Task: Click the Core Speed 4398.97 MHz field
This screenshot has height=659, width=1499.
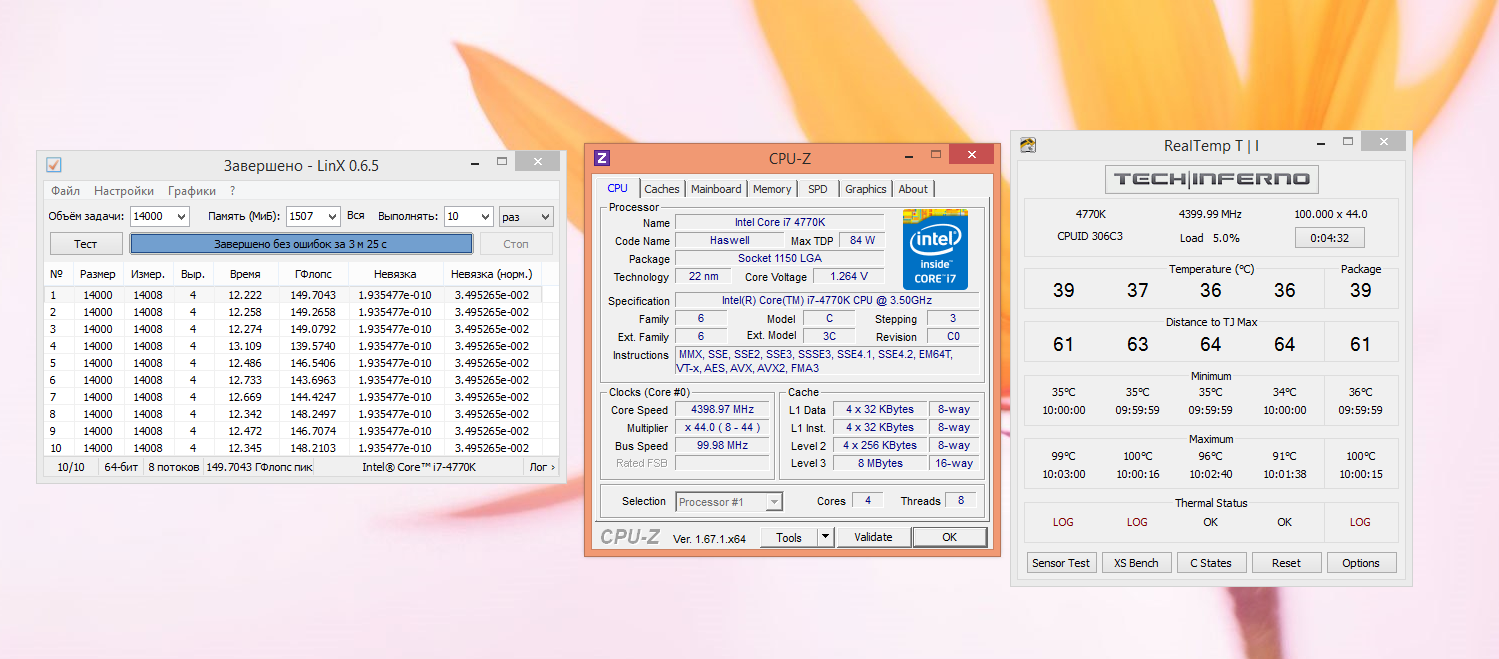Action: point(721,410)
